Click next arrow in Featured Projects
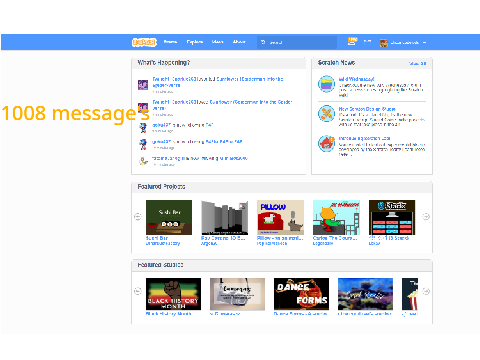 tap(426, 217)
